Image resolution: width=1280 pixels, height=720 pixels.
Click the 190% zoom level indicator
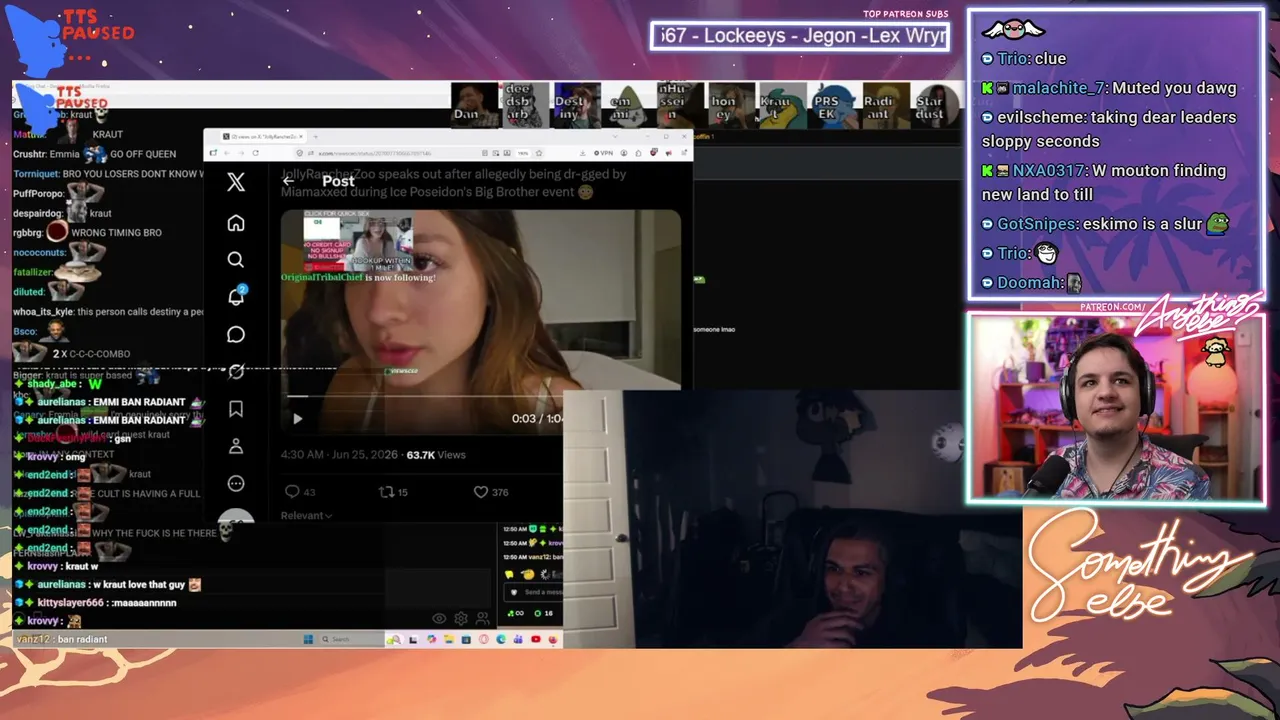pos(523,153)
